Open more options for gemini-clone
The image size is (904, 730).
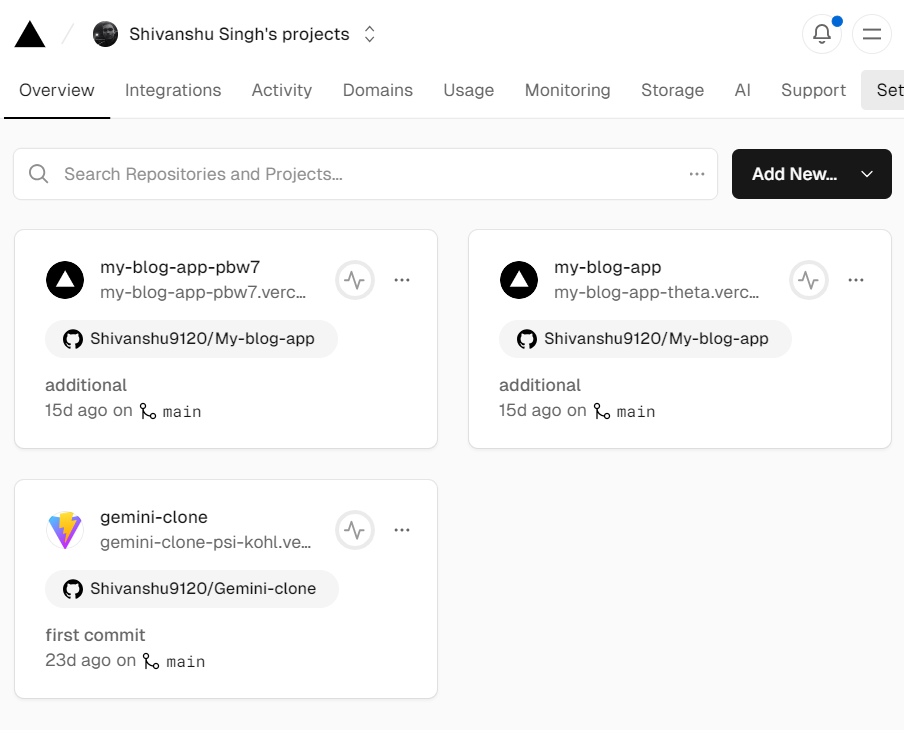click(402, 530)
